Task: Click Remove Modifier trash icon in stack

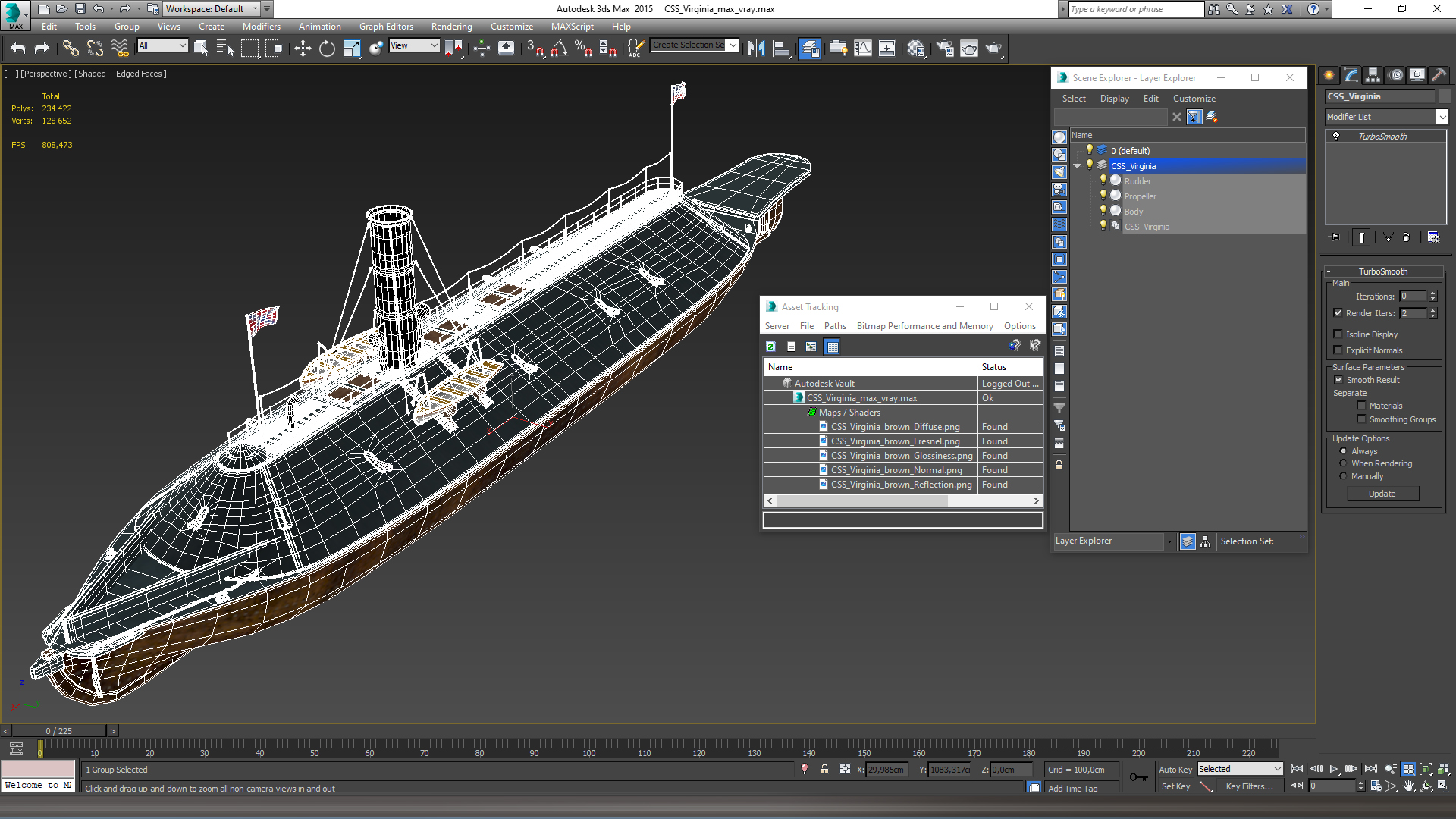Action: coord(1406,237)
